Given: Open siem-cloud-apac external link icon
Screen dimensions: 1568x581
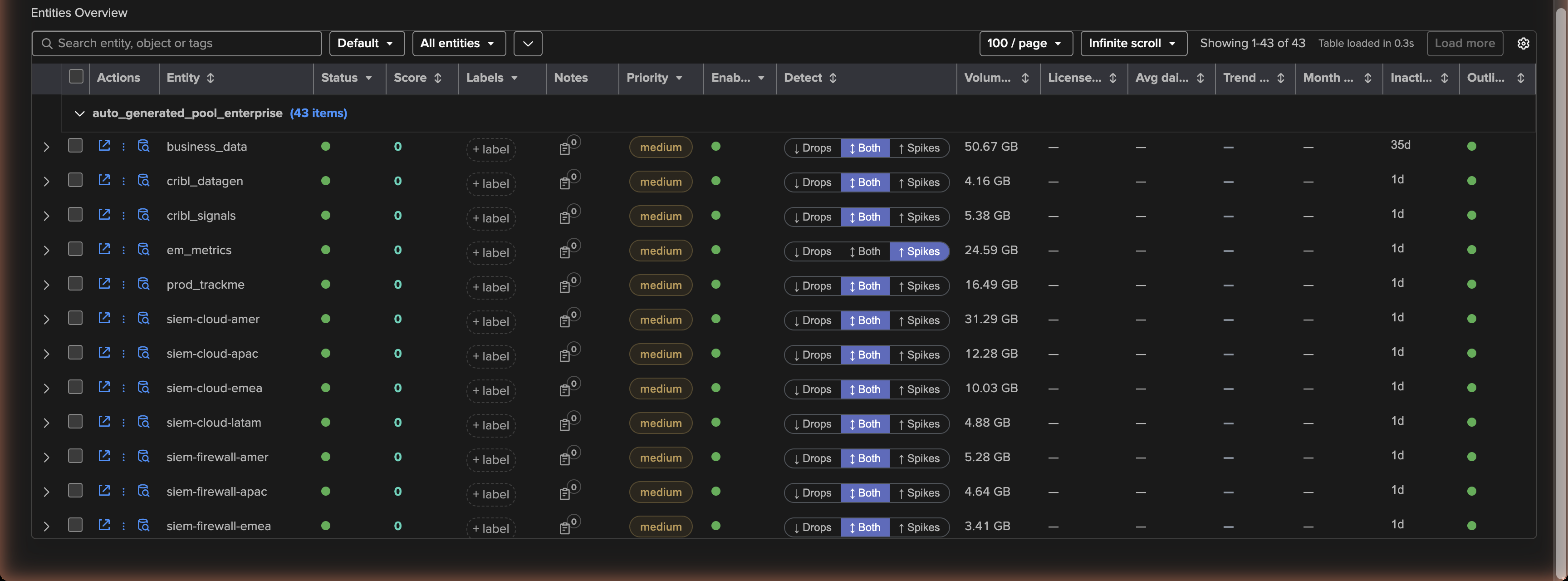Looking at the screenshot, I should [104, 353].
